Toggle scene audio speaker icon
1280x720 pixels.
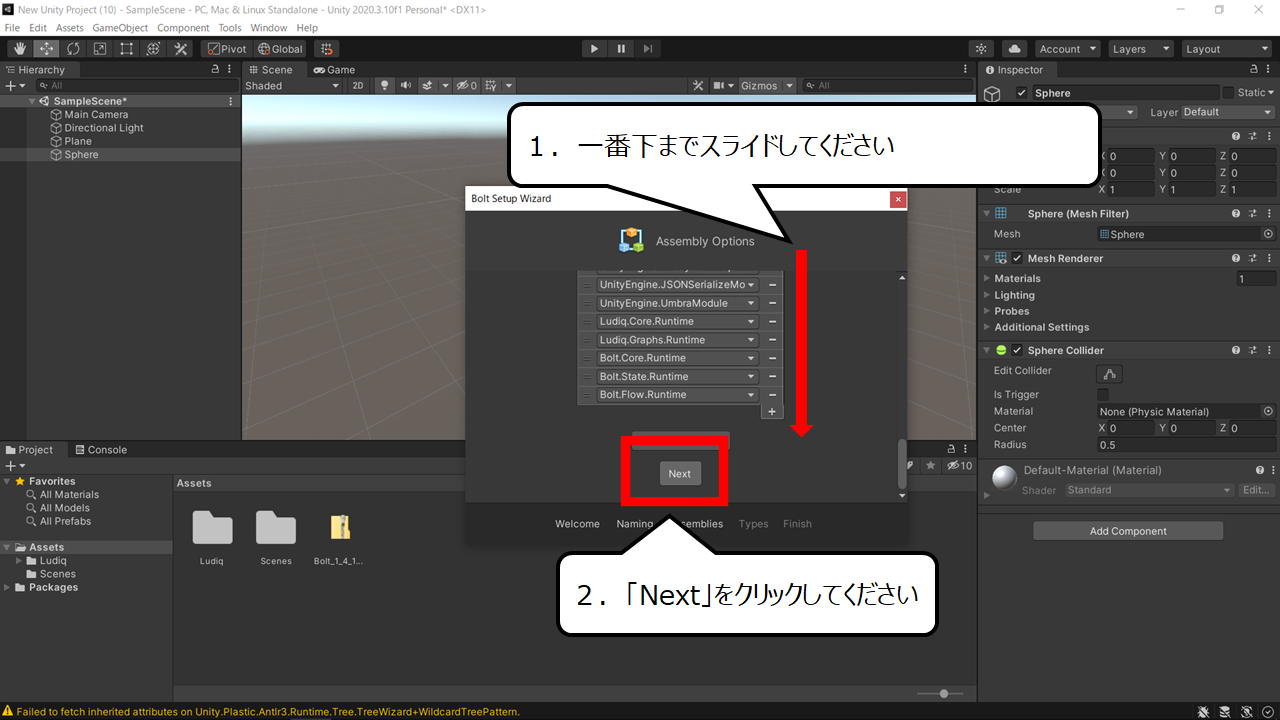point(406,86)
